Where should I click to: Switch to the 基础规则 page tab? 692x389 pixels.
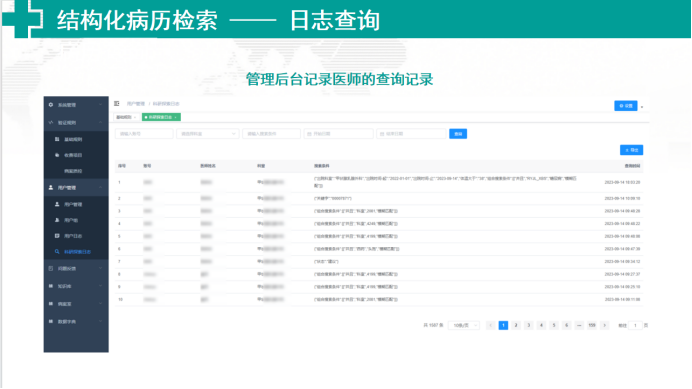point(126,117)
